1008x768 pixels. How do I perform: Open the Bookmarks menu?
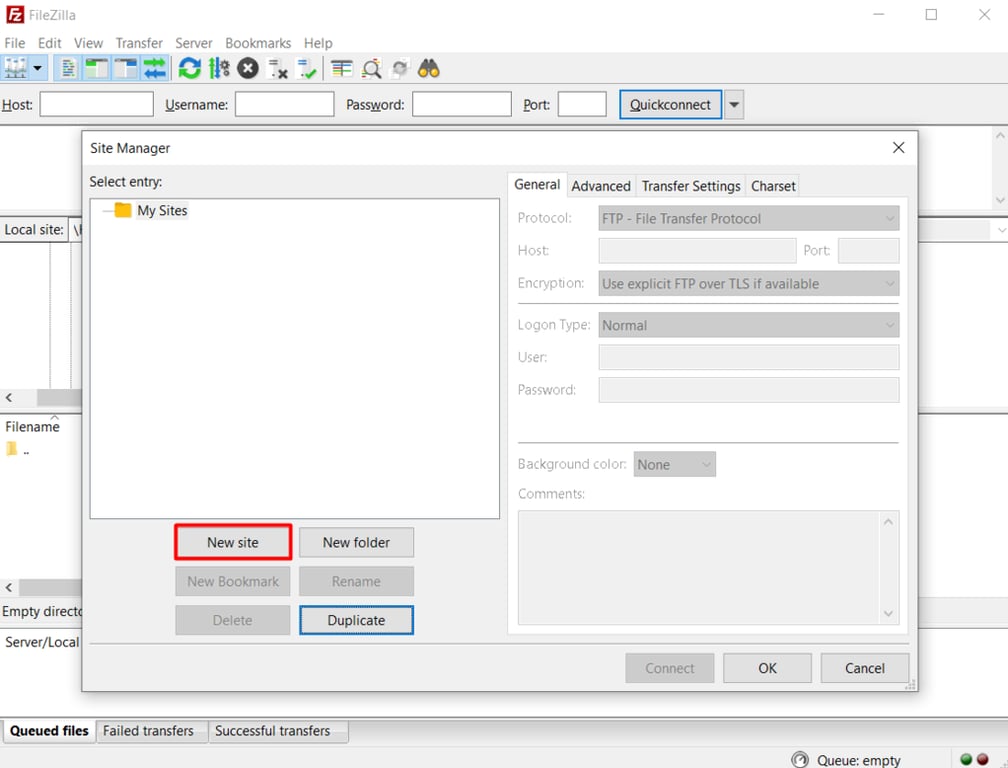pos(257,43)
